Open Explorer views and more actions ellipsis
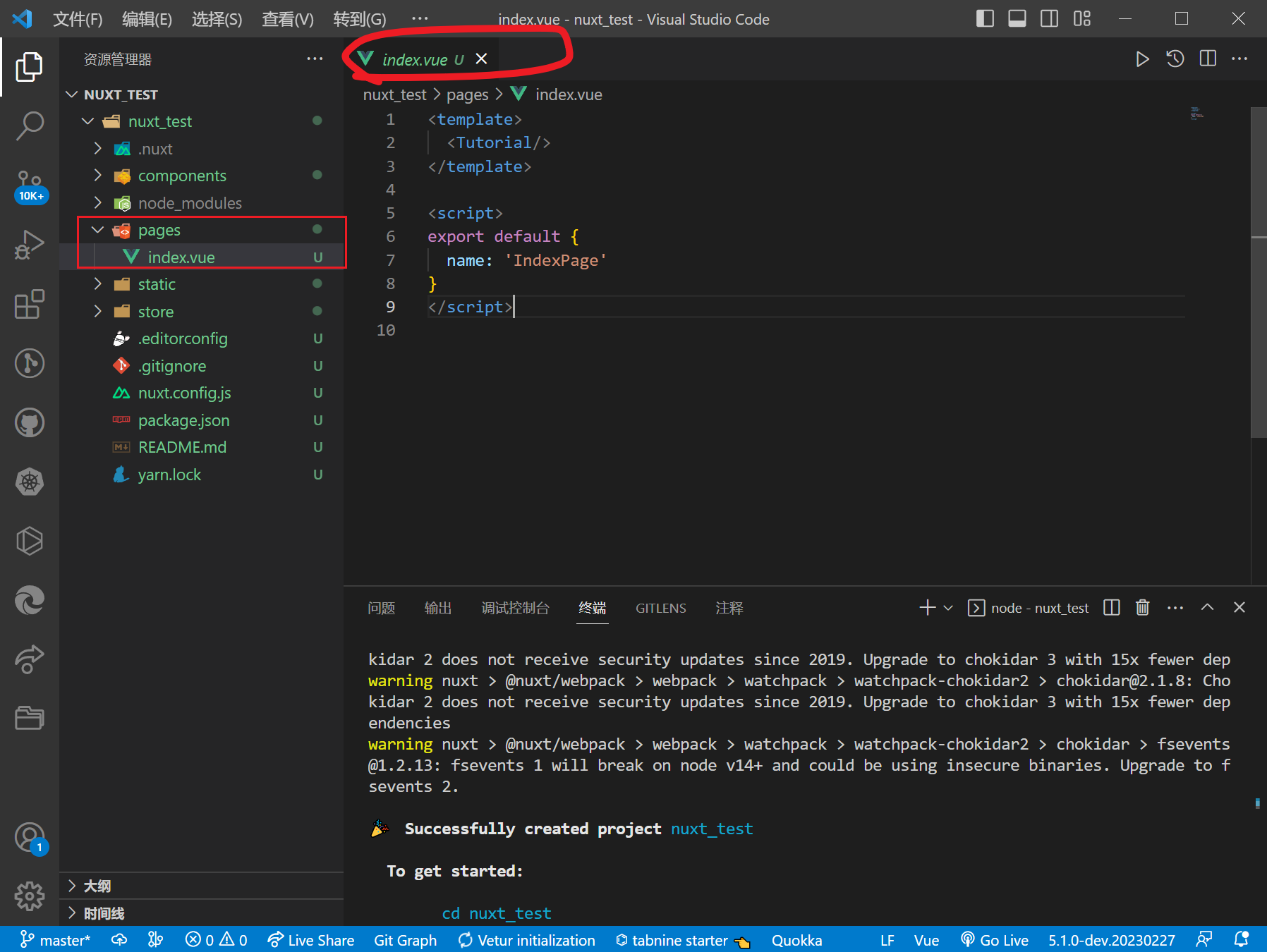The height and width of the screenshot is (952, 1267). tap(315, 59)
